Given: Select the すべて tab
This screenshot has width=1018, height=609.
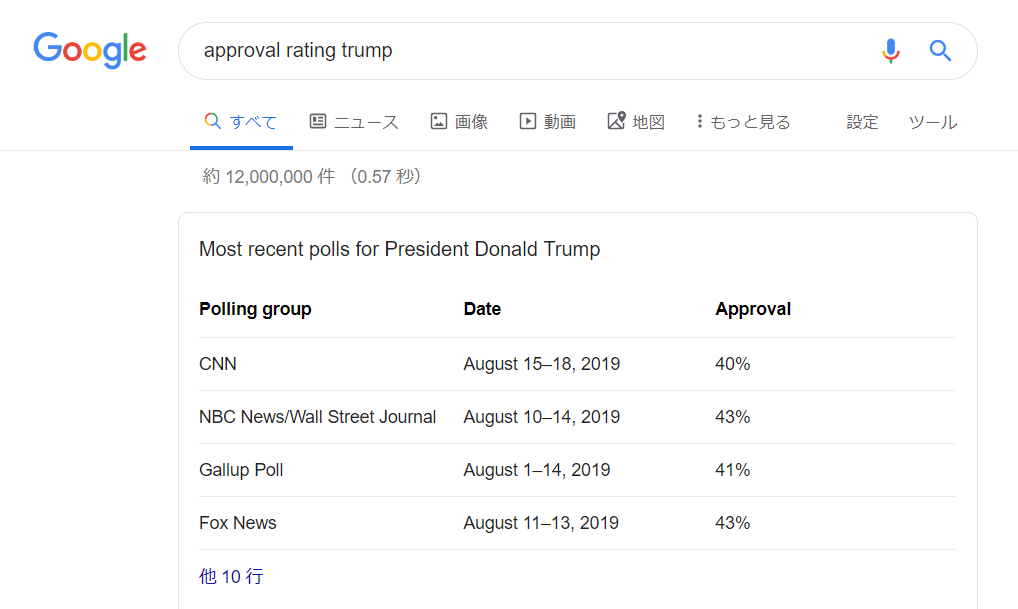Looking at the screenshot, I should pos(253,122).
